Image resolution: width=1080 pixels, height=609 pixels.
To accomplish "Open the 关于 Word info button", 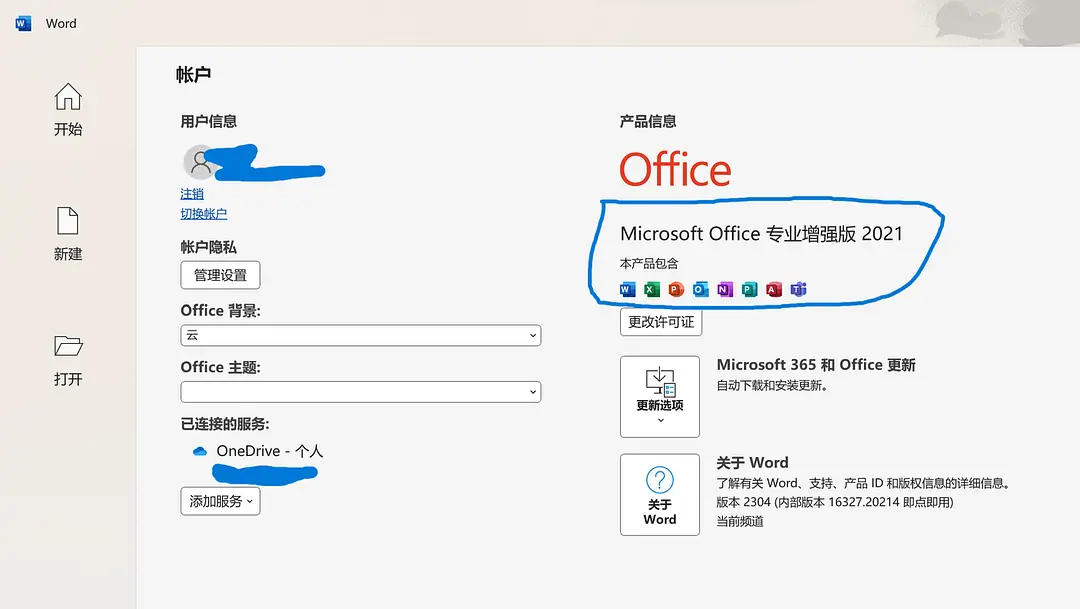I will 660,495.
